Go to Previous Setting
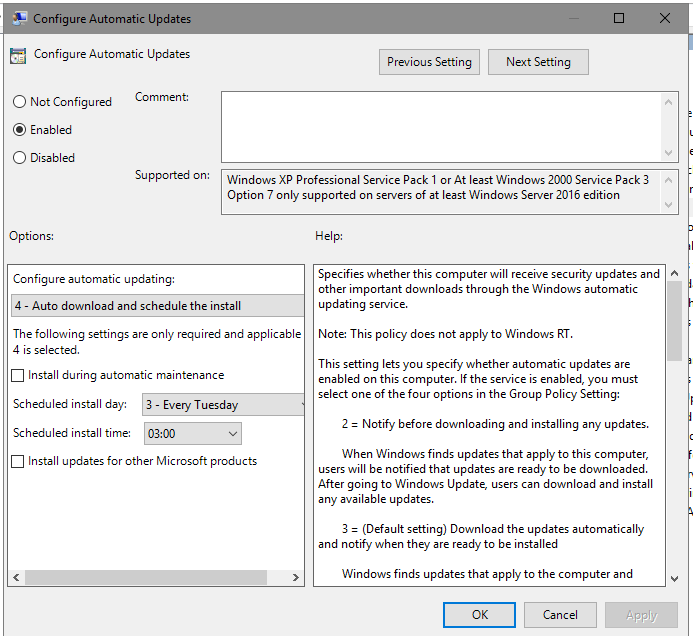The height and width of the screenshot is (636, 693). pos(429,62)
